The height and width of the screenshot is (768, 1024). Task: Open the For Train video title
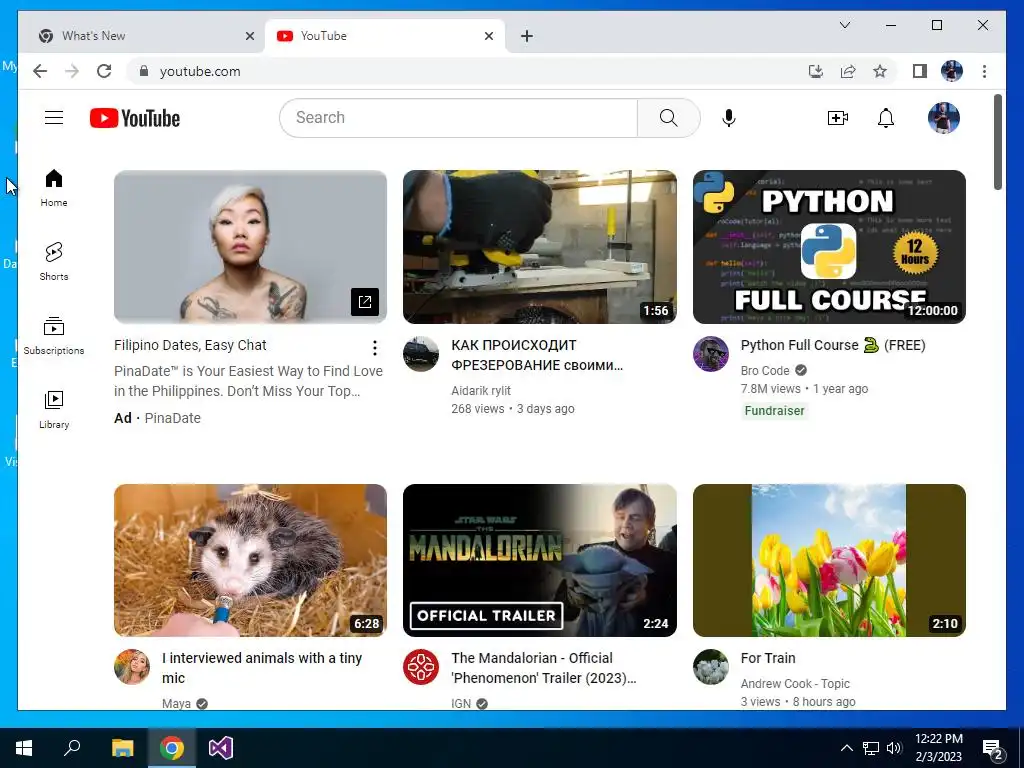(768, 658)
